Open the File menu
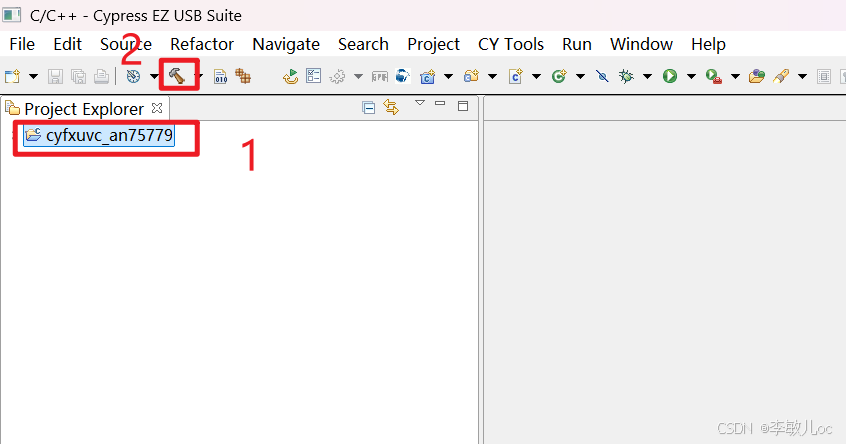The width and height of the screenshot is (846, 444). (22, 44)
